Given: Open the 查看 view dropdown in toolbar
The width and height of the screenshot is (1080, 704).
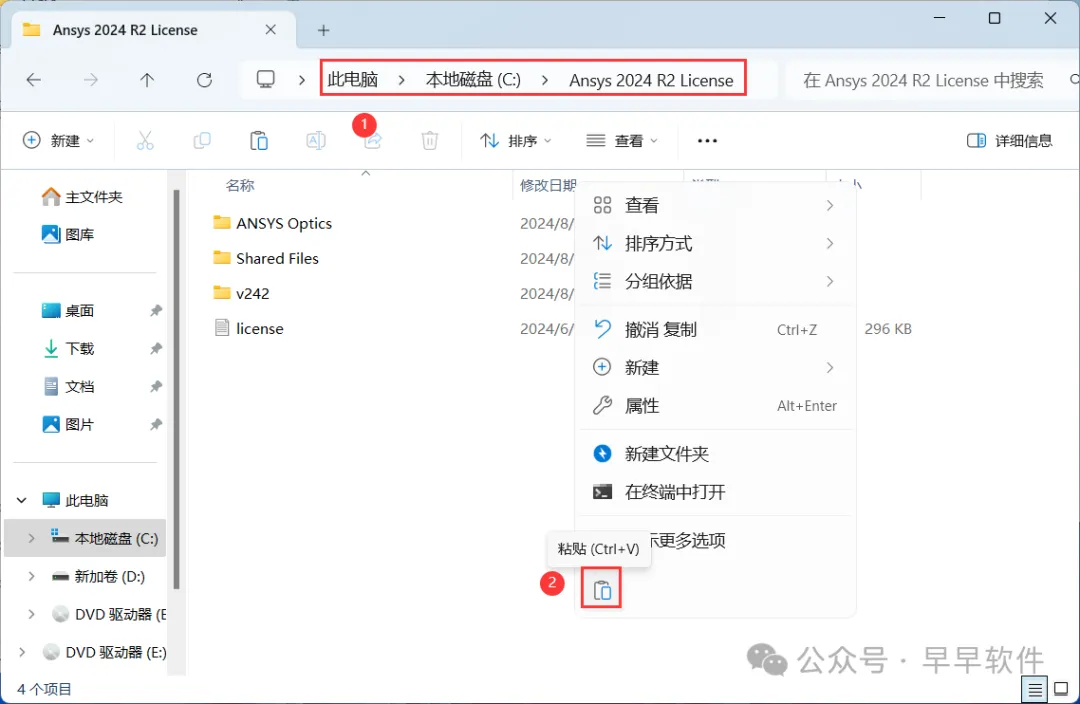Looking at the screenshot, I should (x=622, y=141).
